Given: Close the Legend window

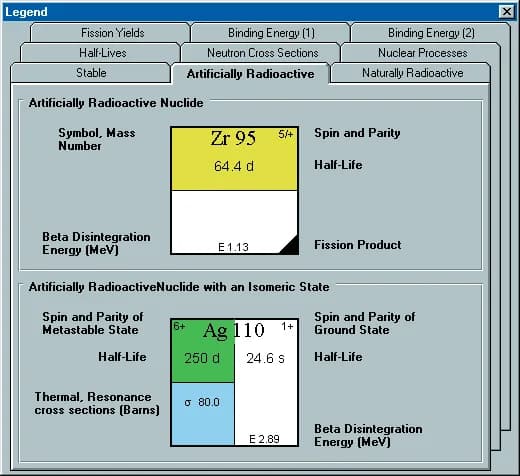Looking at the screenshot, I should pos(506,12).
